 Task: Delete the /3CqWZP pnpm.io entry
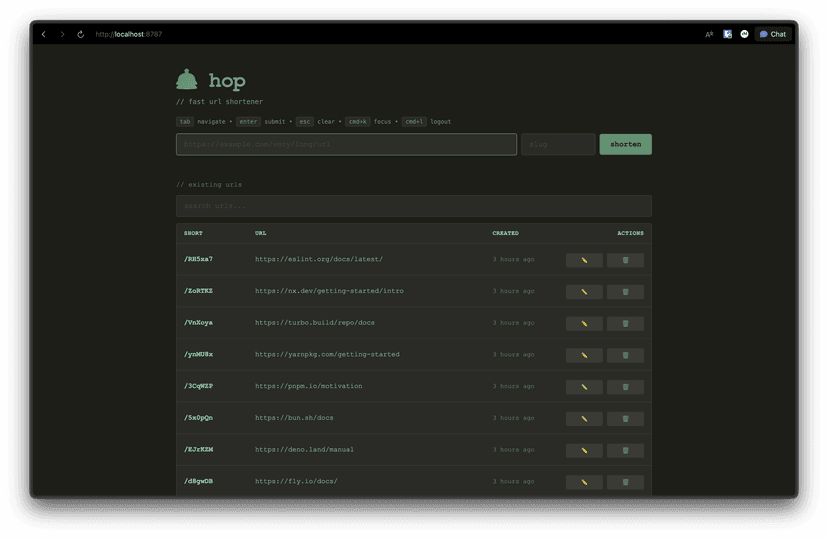625,387
